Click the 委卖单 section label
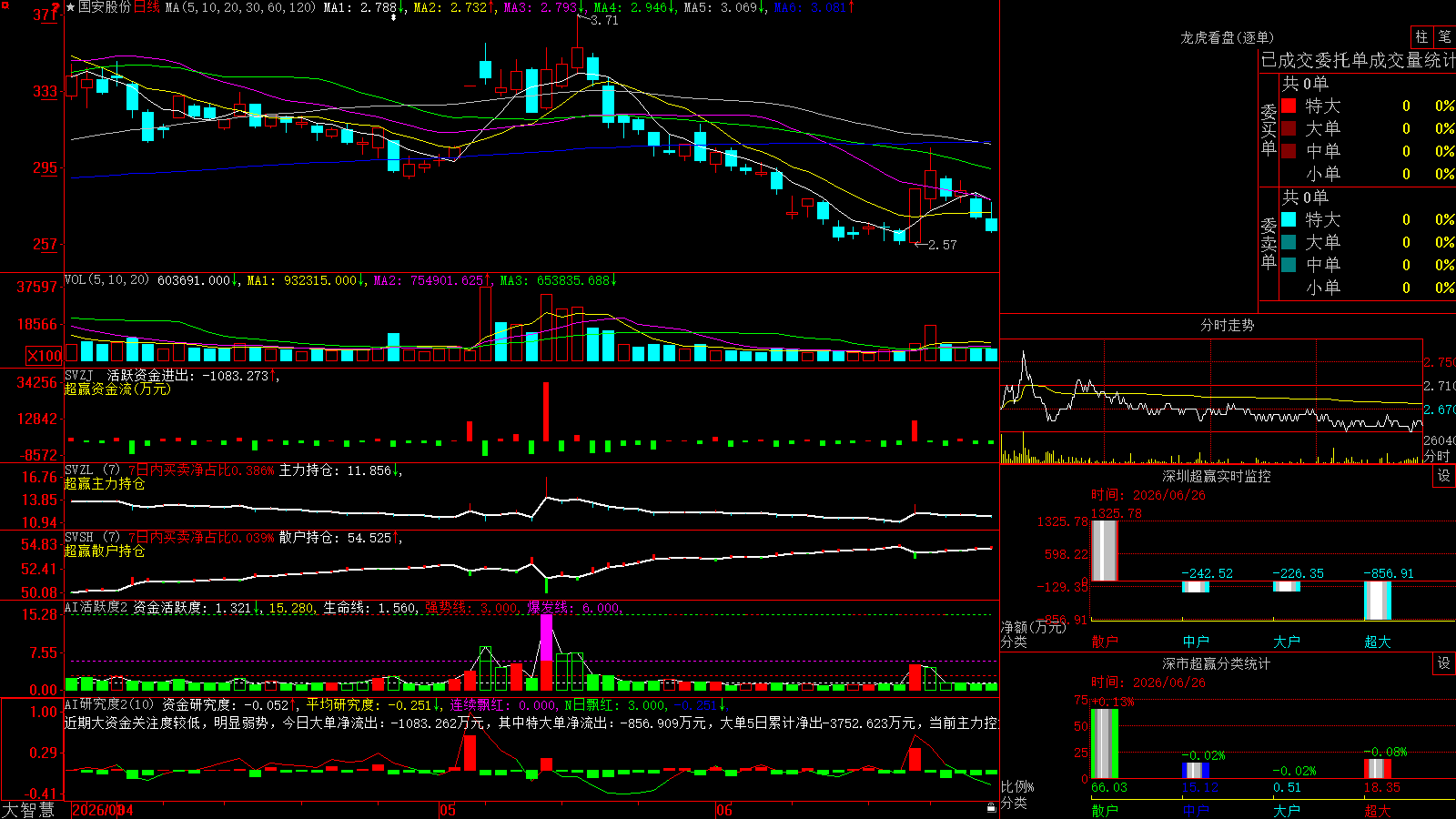 click(1269, 244)
